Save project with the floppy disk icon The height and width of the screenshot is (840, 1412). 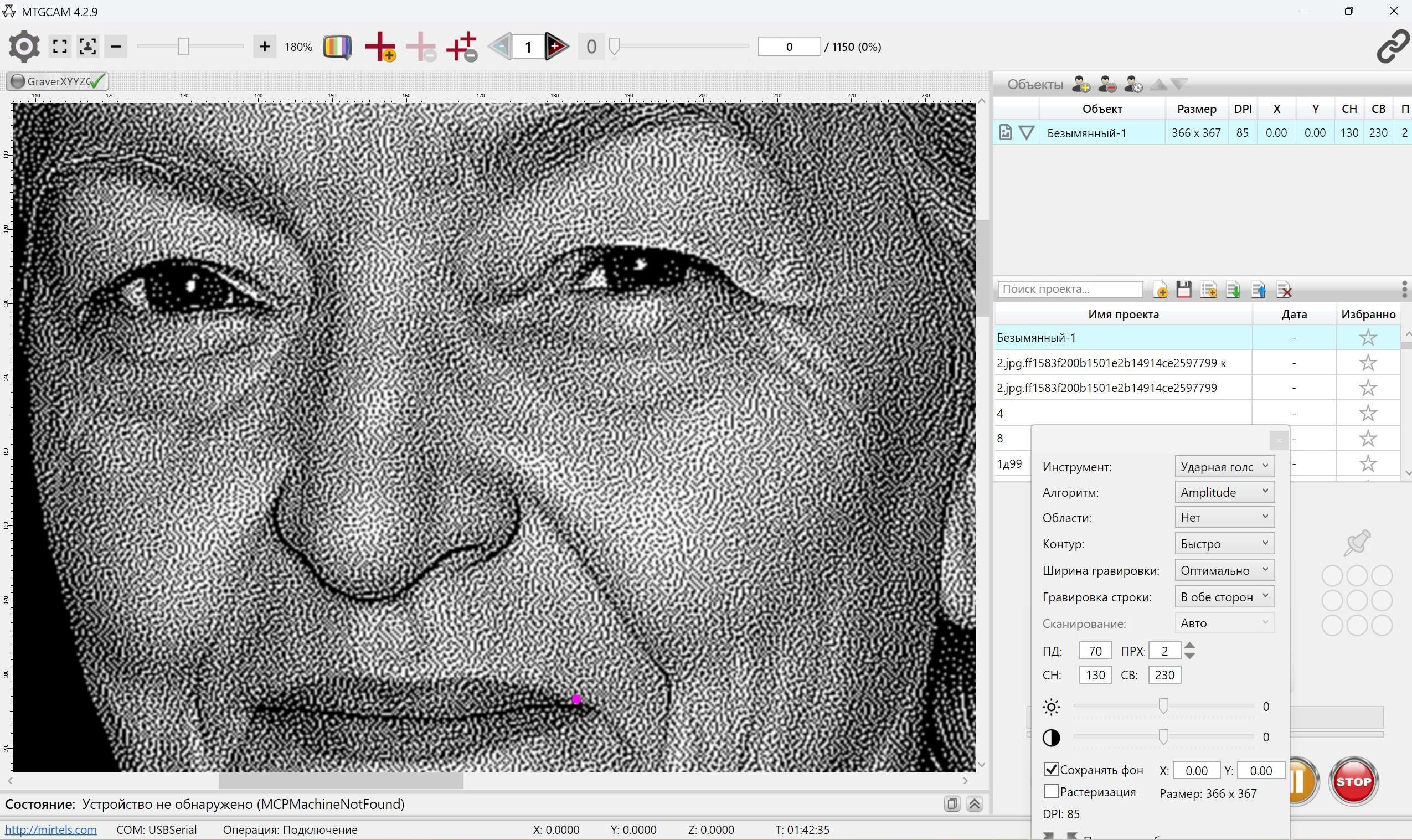(1184, 290)
